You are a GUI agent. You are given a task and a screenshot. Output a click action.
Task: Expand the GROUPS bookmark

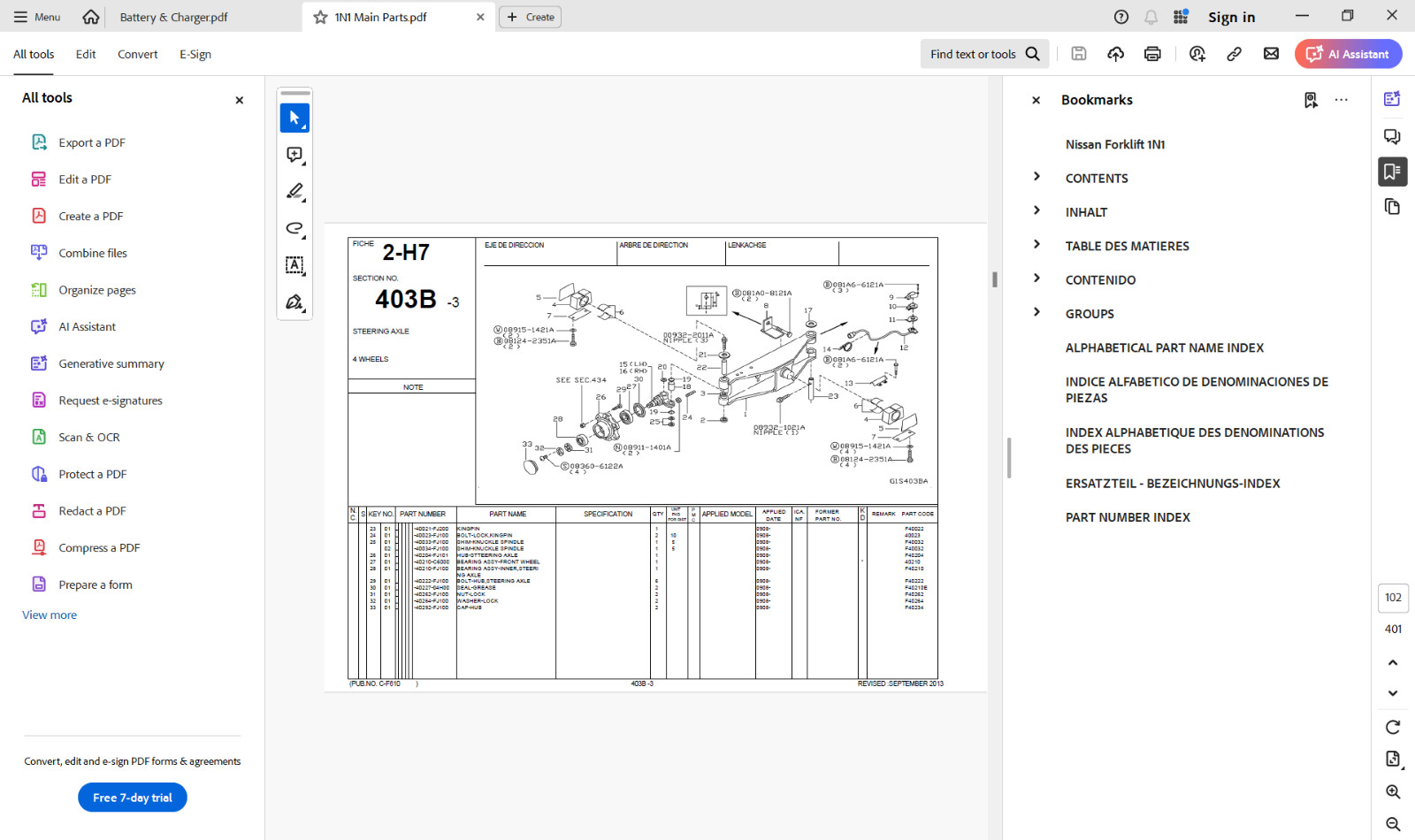(x=1036, y=312)
